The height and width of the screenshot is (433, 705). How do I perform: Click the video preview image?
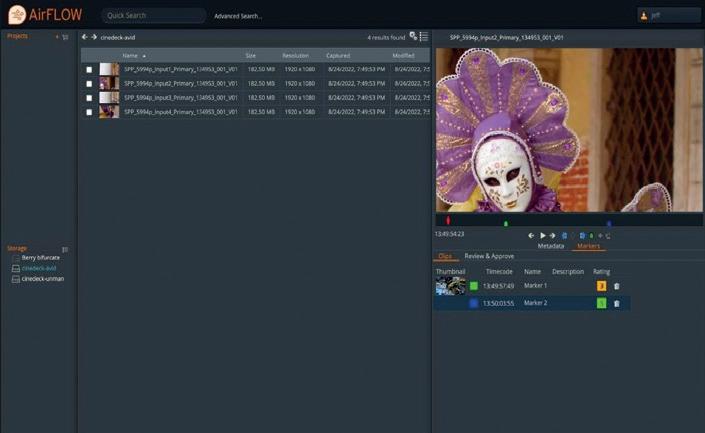(569, 130)
